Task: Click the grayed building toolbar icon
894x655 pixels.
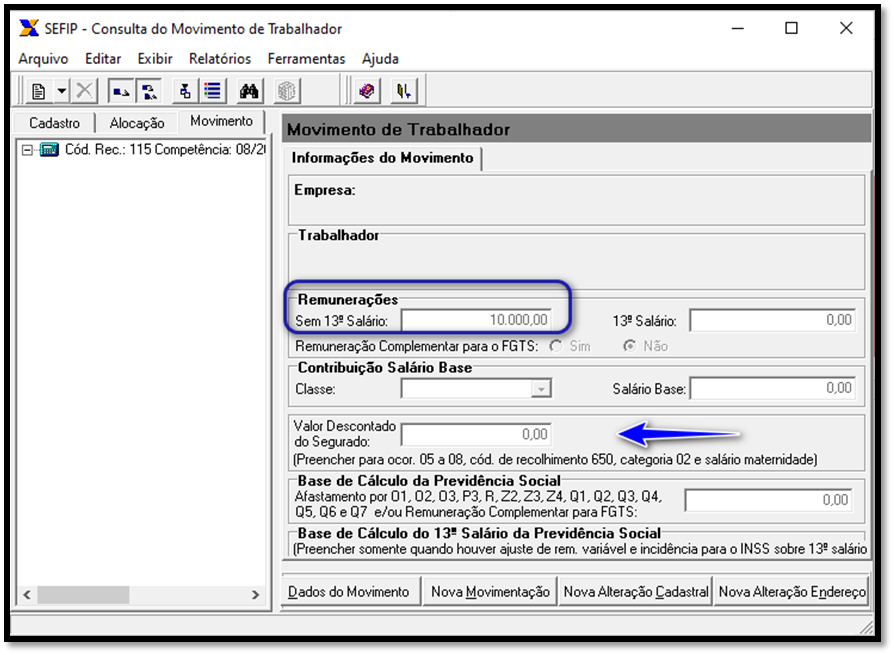Action: [x=287, y=91]
